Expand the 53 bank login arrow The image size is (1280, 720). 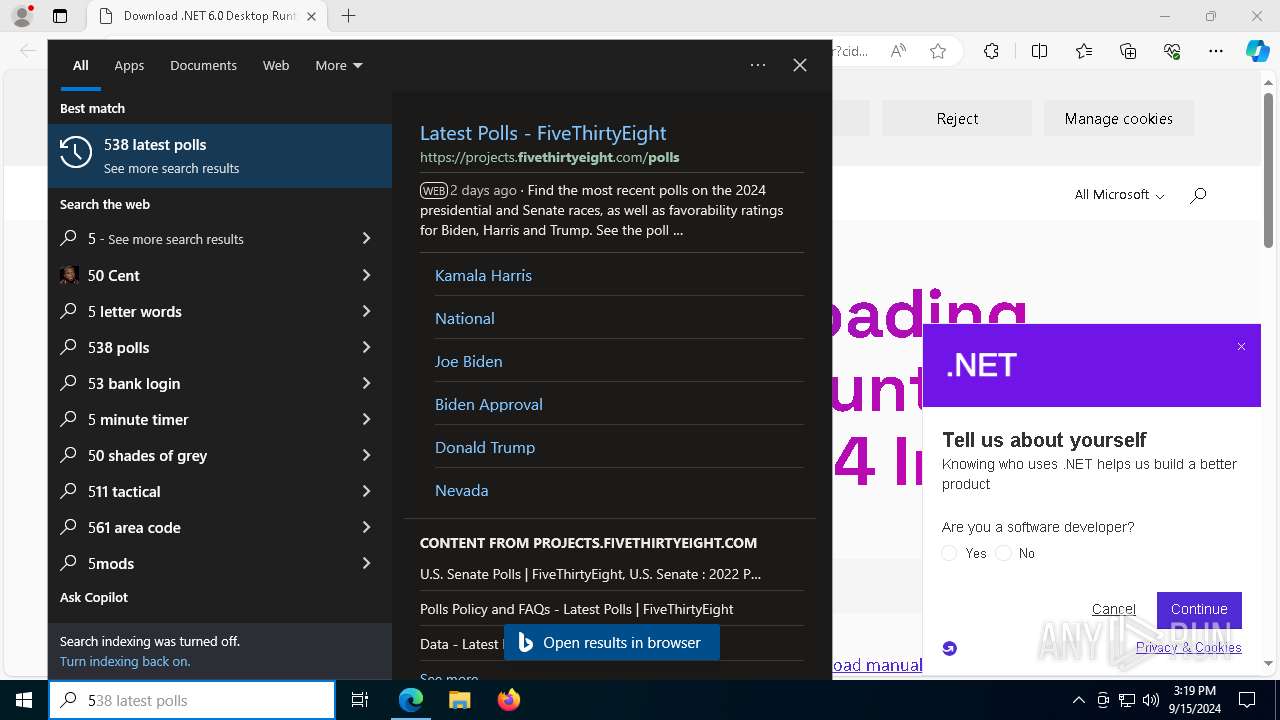pos(366,383)
